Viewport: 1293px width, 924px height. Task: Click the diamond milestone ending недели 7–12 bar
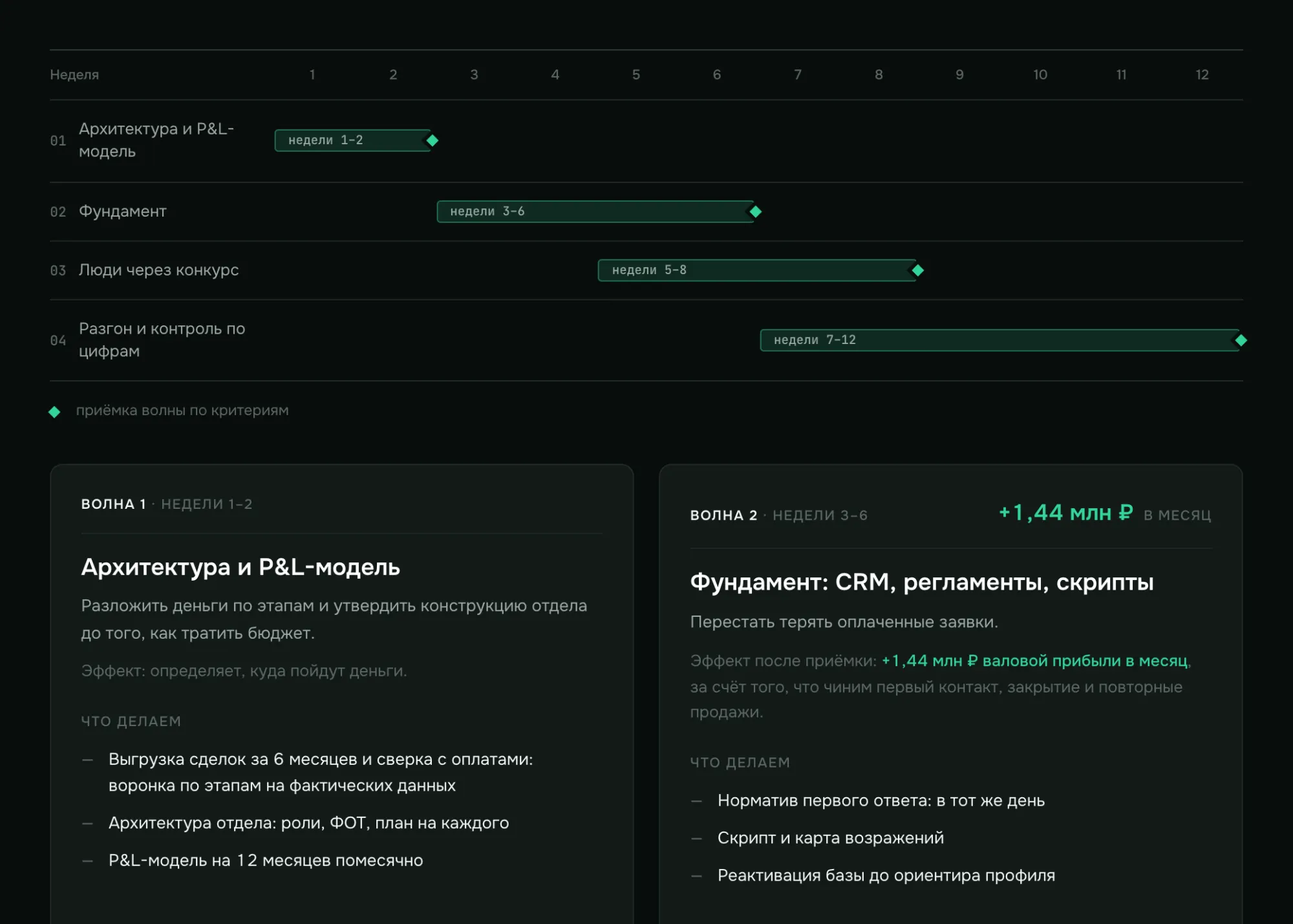click(1241, 340)
